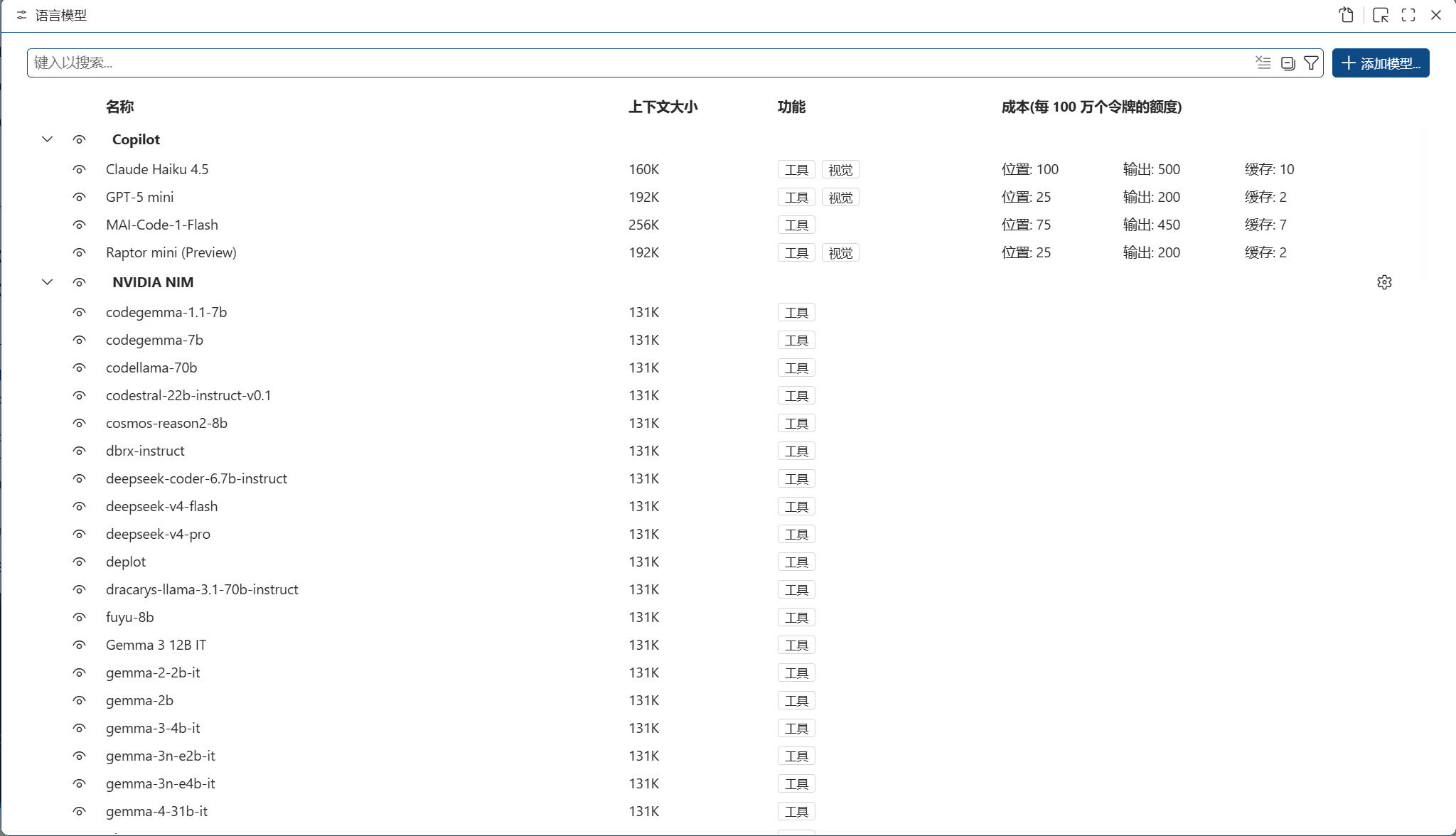Toggle the eye for codegemma-1.1-7b
The height and width of the screenshot is (836, 1456).
[79, 312]
